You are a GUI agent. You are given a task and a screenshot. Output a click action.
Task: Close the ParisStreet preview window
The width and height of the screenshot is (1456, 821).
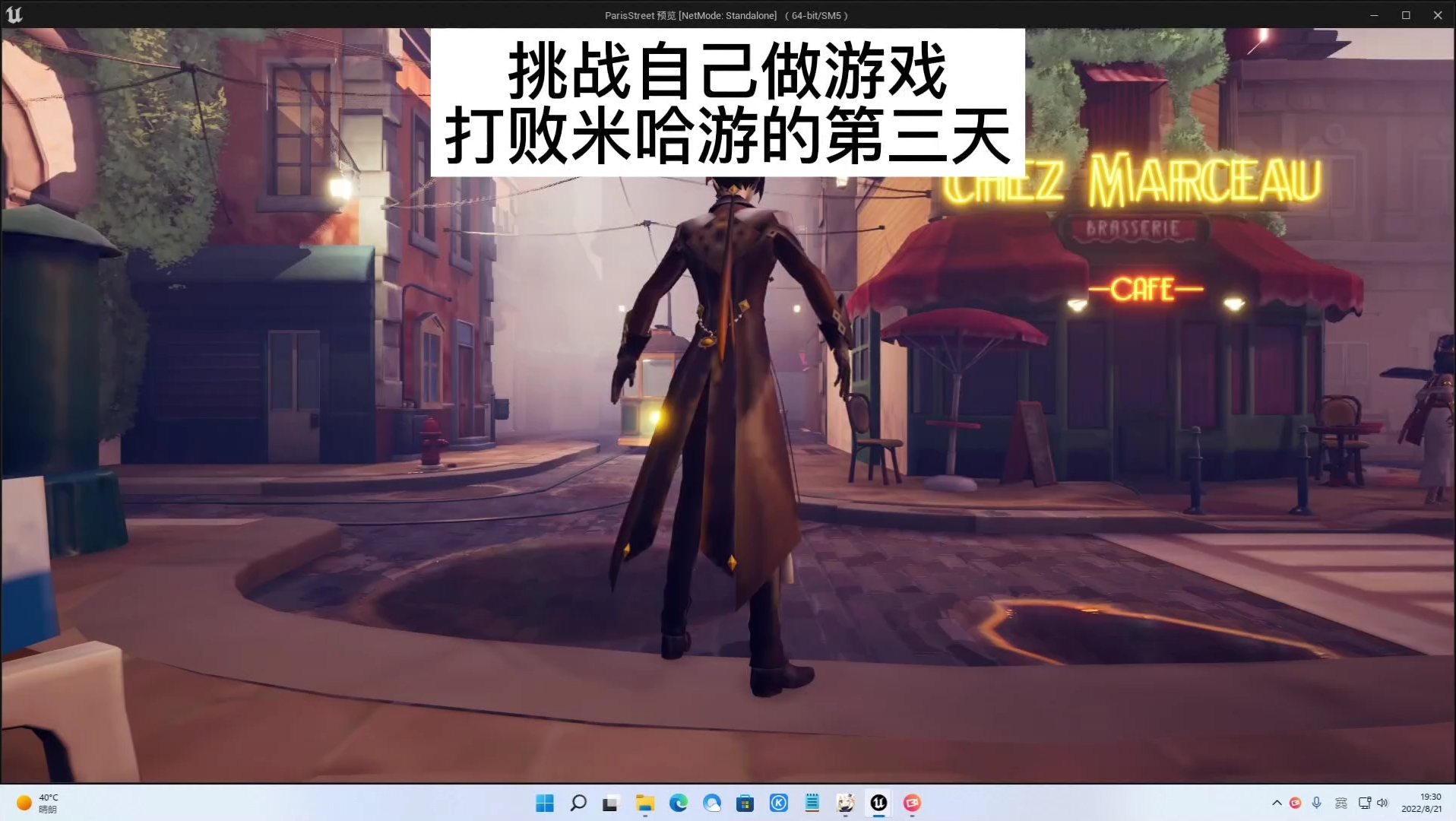(x=1438, y=15)
